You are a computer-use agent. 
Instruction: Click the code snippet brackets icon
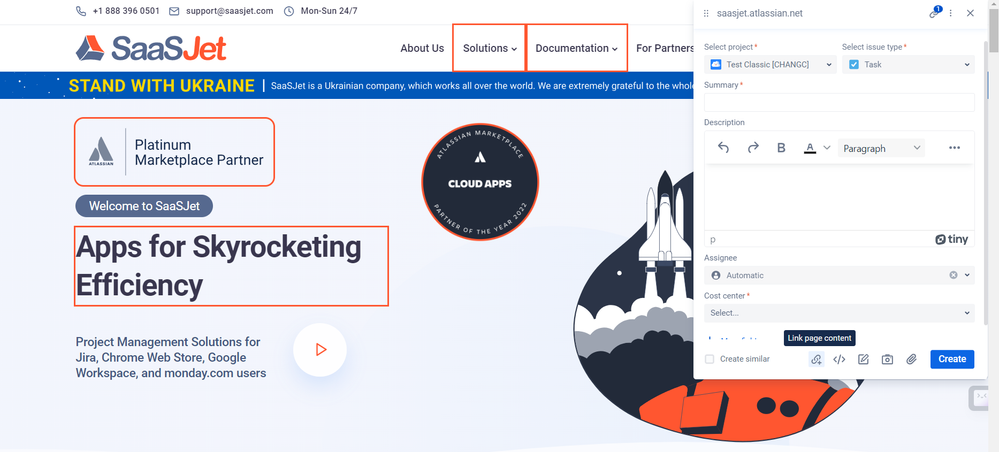pyautogui.click(x=840, y=360)
